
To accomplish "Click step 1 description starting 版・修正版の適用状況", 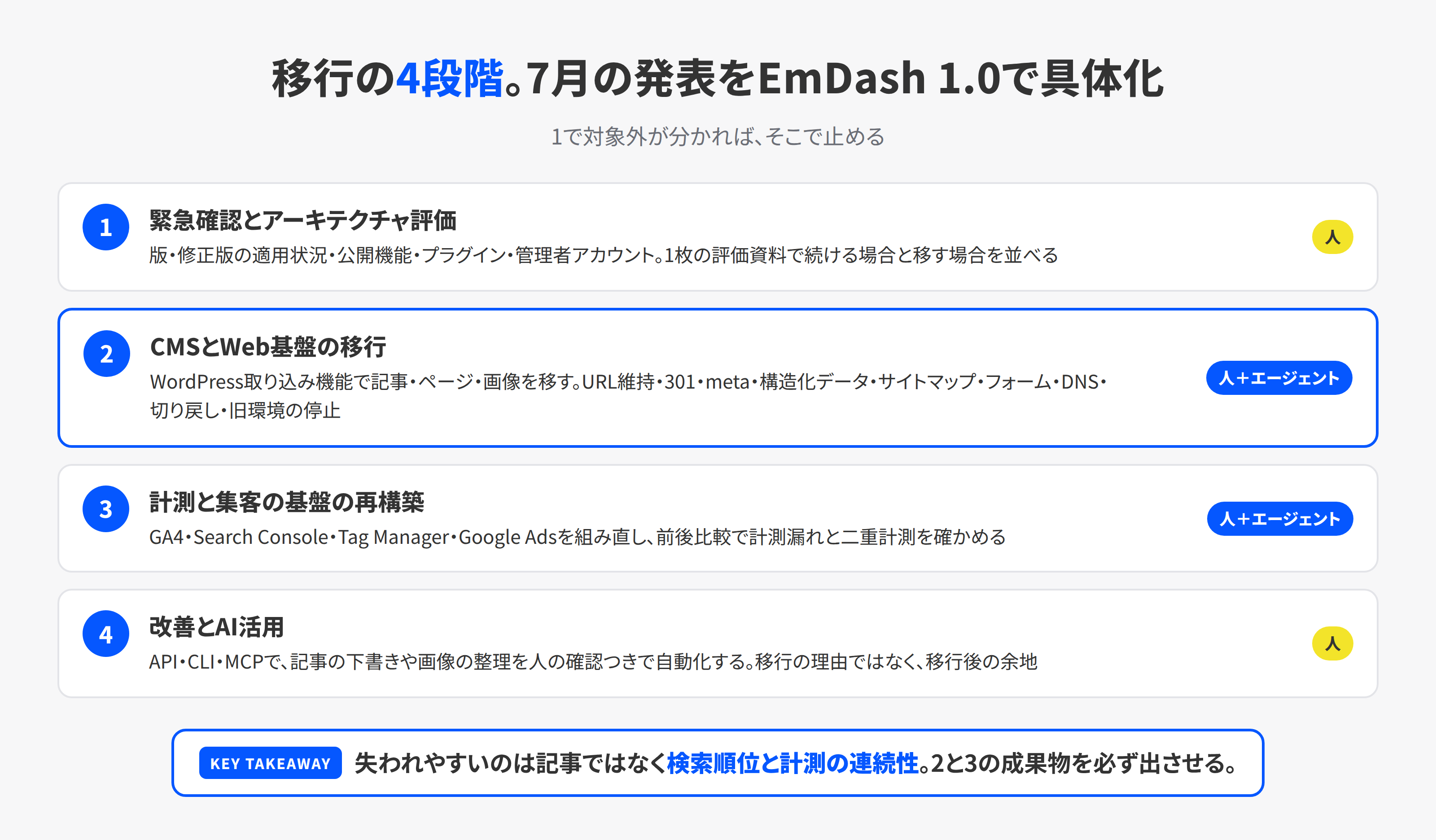I will (604, 255).
